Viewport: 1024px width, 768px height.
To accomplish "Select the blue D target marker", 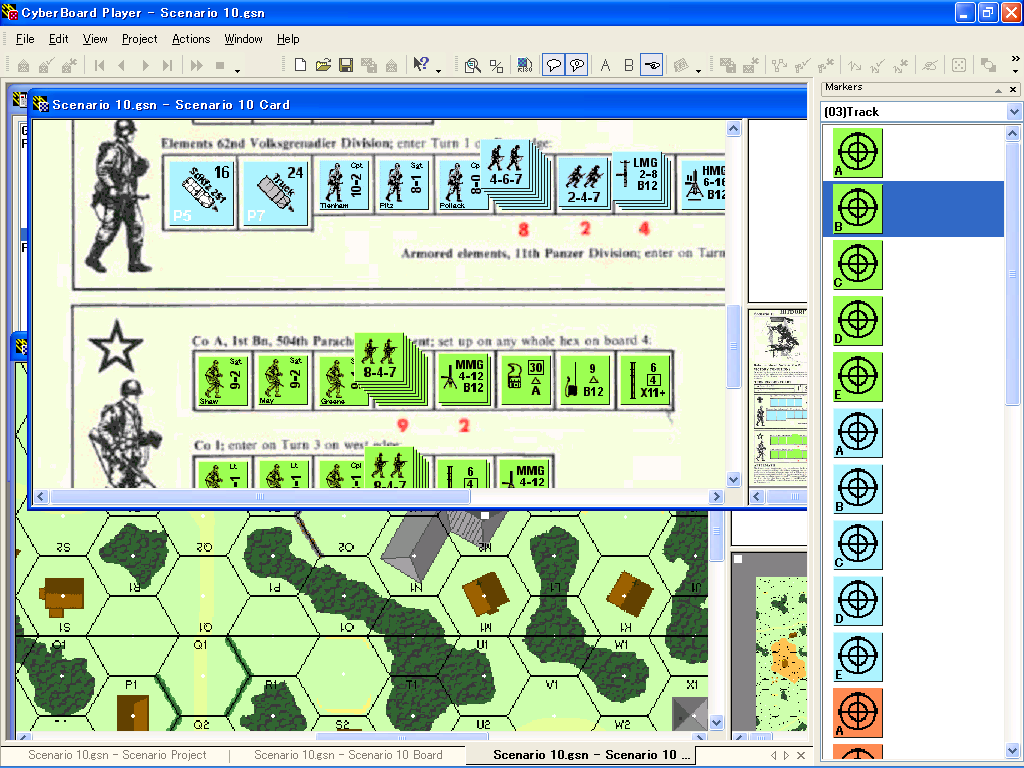I will 857,601.
